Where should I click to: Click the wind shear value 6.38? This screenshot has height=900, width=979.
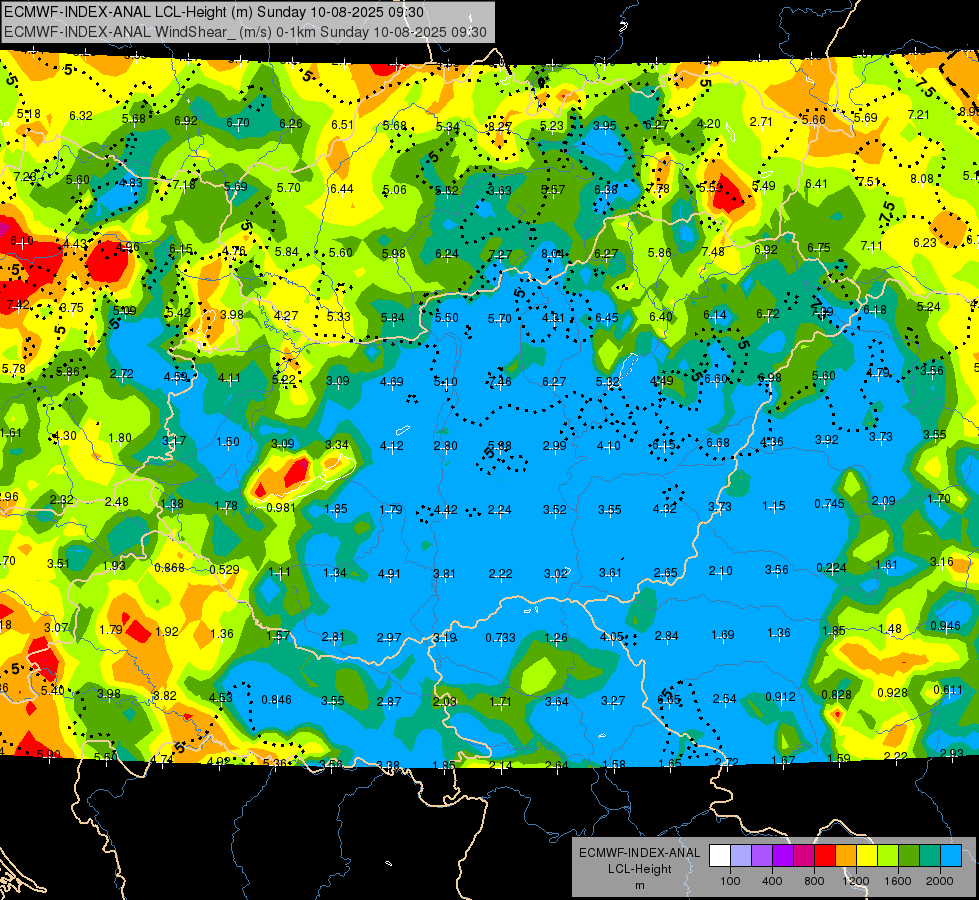tap(606, 189)
